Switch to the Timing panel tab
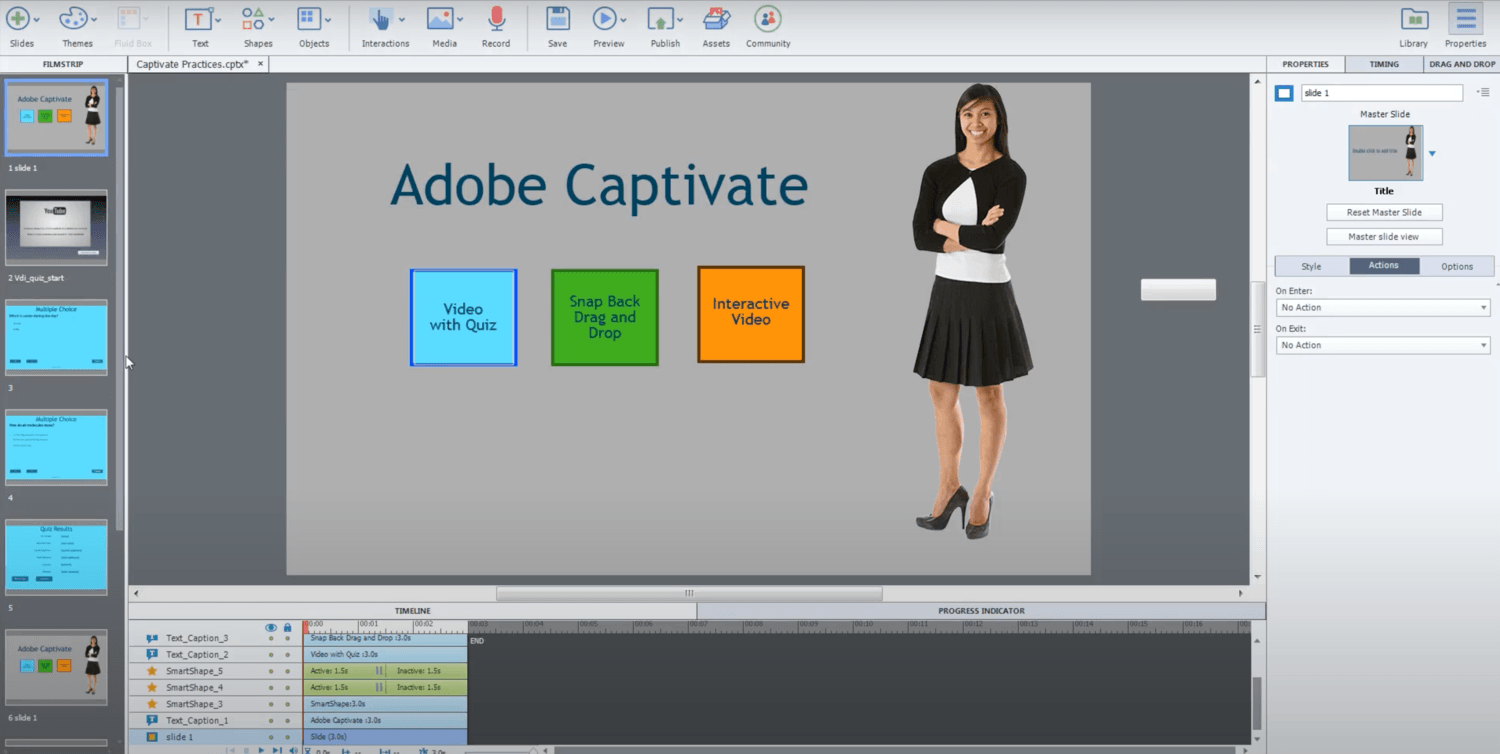Viewport: 1500px width, 754px height. point(1384,64)
